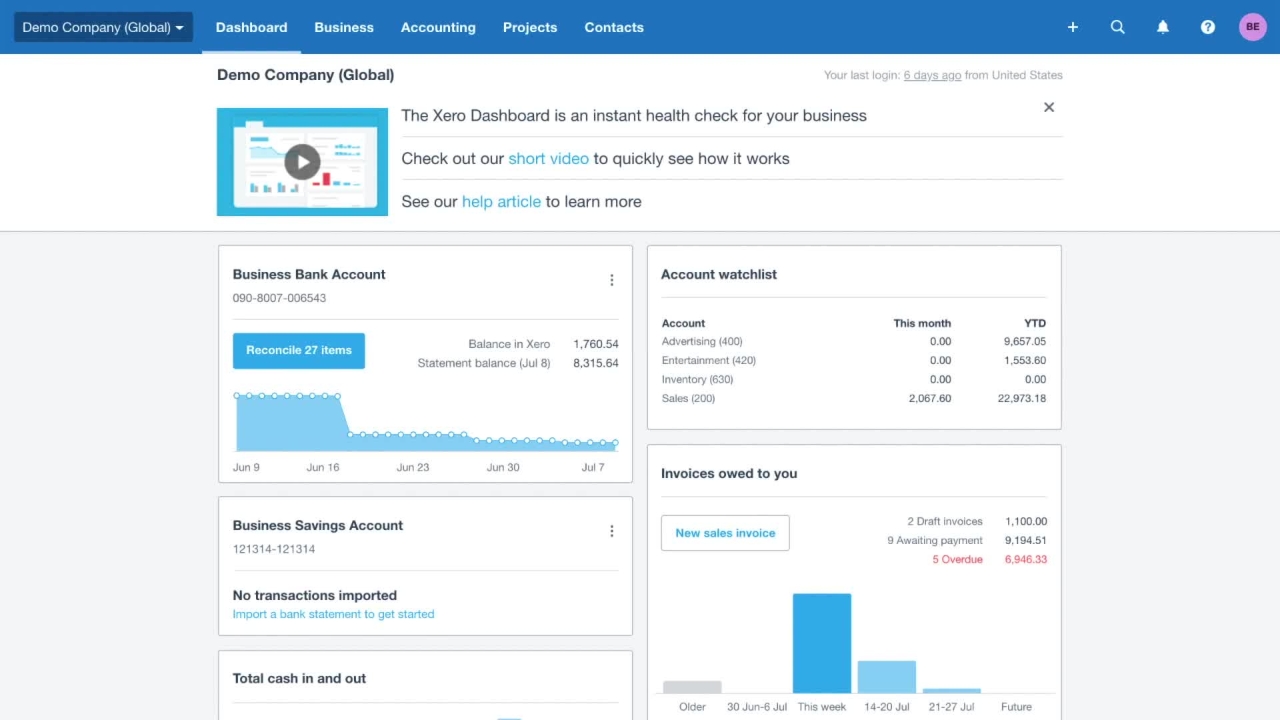Click the Entertainment YTD value 1,553.60
1280x720 pixels.
tap(1025, 360)
